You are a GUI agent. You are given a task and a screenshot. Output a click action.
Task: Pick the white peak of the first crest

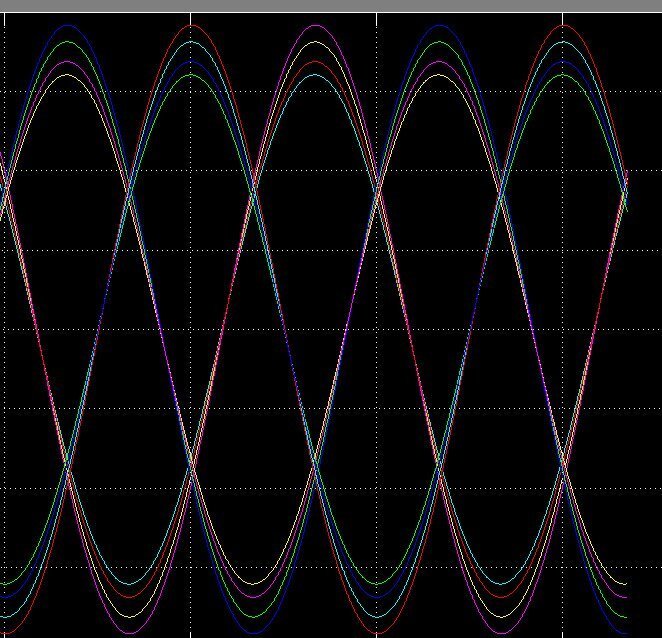pos(68,75)
